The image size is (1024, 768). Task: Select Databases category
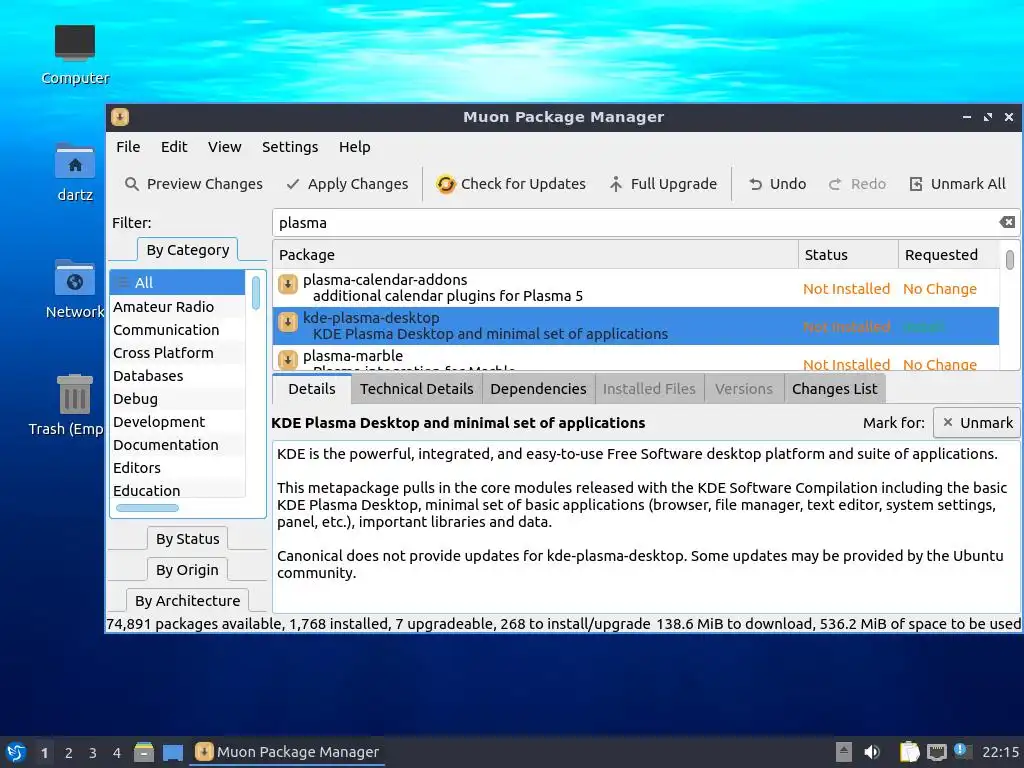click(178, 376)
